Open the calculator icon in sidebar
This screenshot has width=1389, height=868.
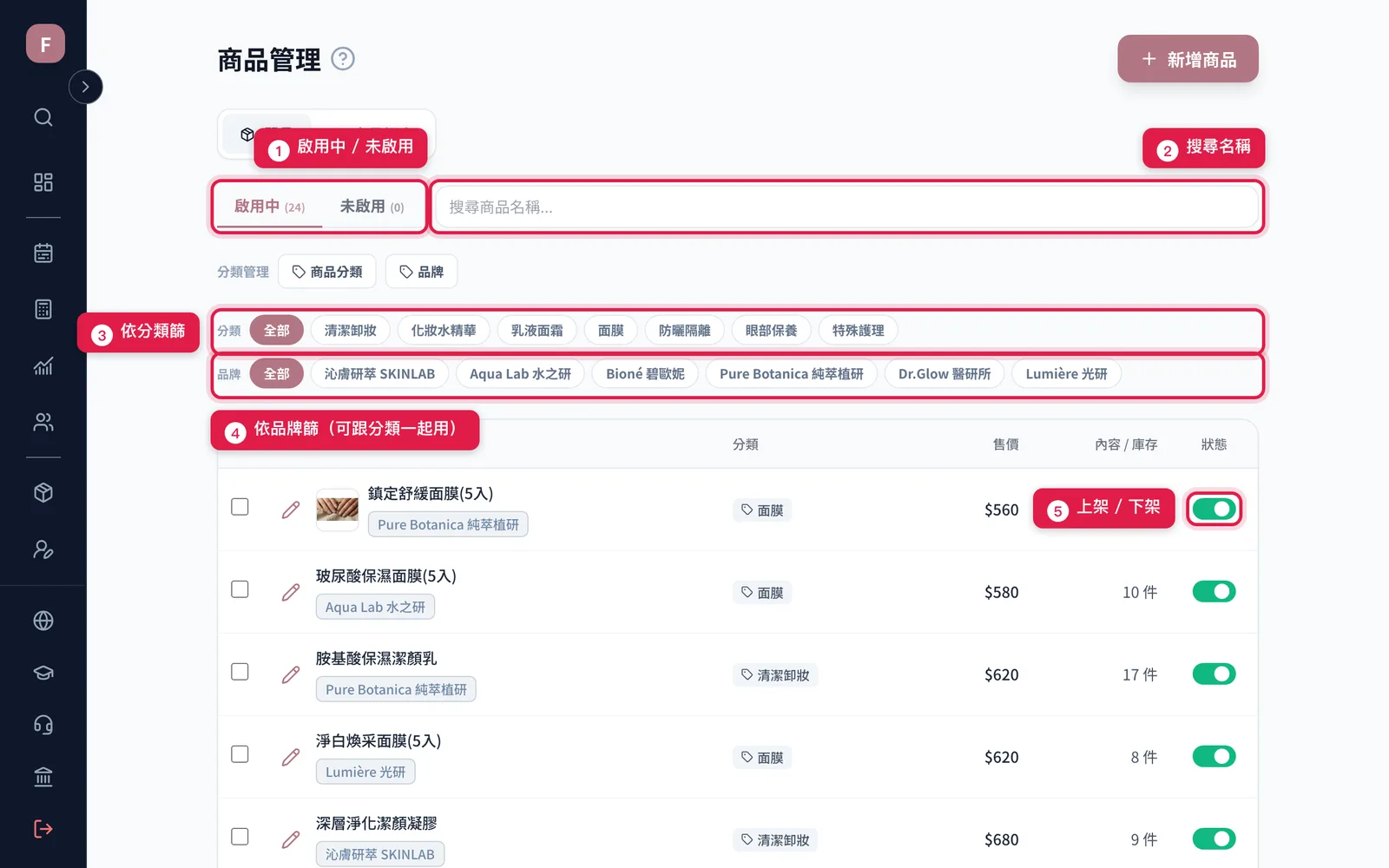coord(43,309)
